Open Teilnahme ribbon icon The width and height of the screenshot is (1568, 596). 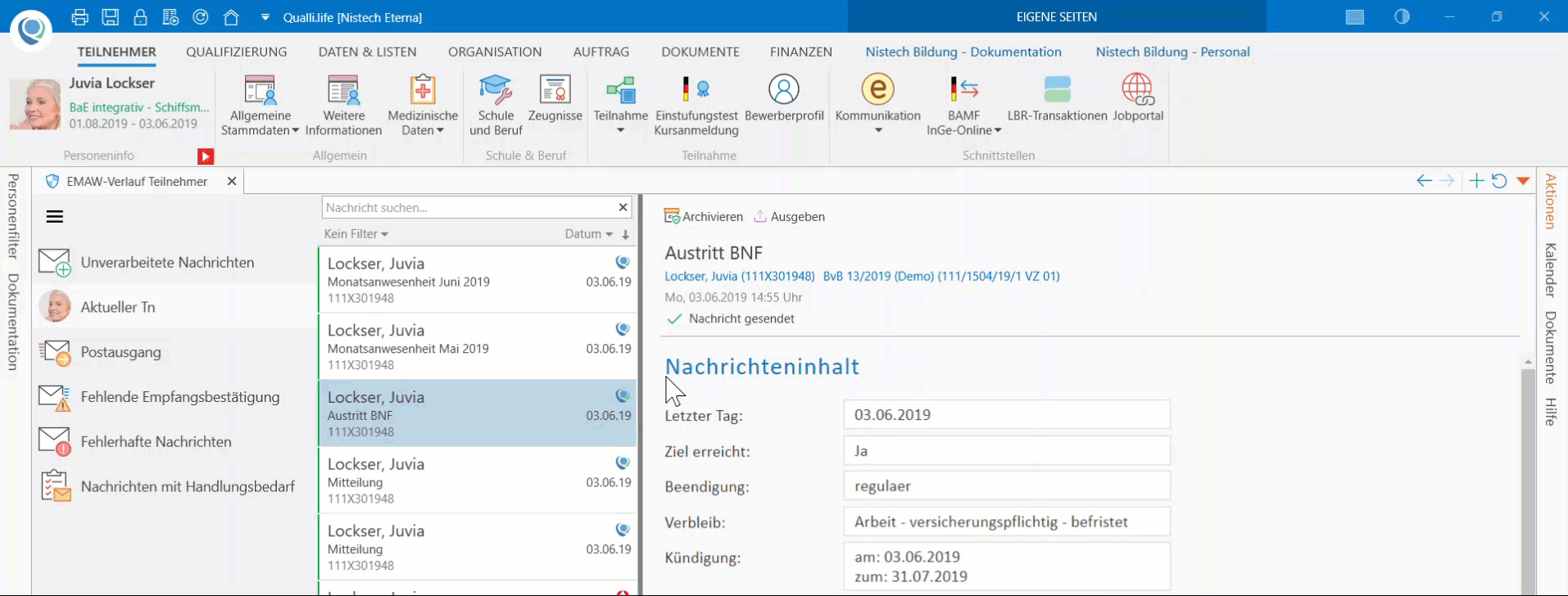pyautogui.click(x=620, y=104)
